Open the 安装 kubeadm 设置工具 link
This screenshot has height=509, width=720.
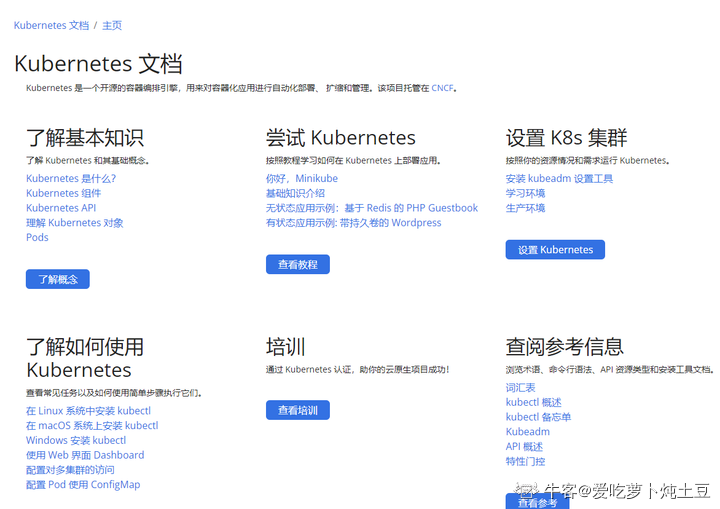(559, 178)
